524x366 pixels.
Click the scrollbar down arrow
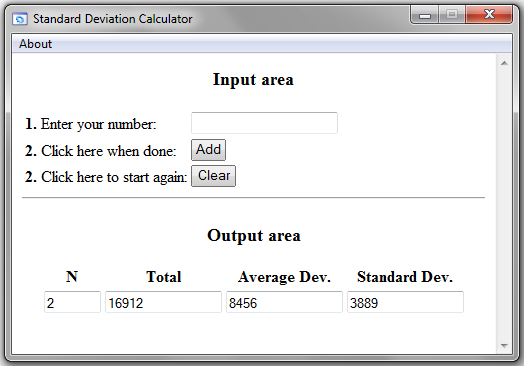tap(504, 346)
